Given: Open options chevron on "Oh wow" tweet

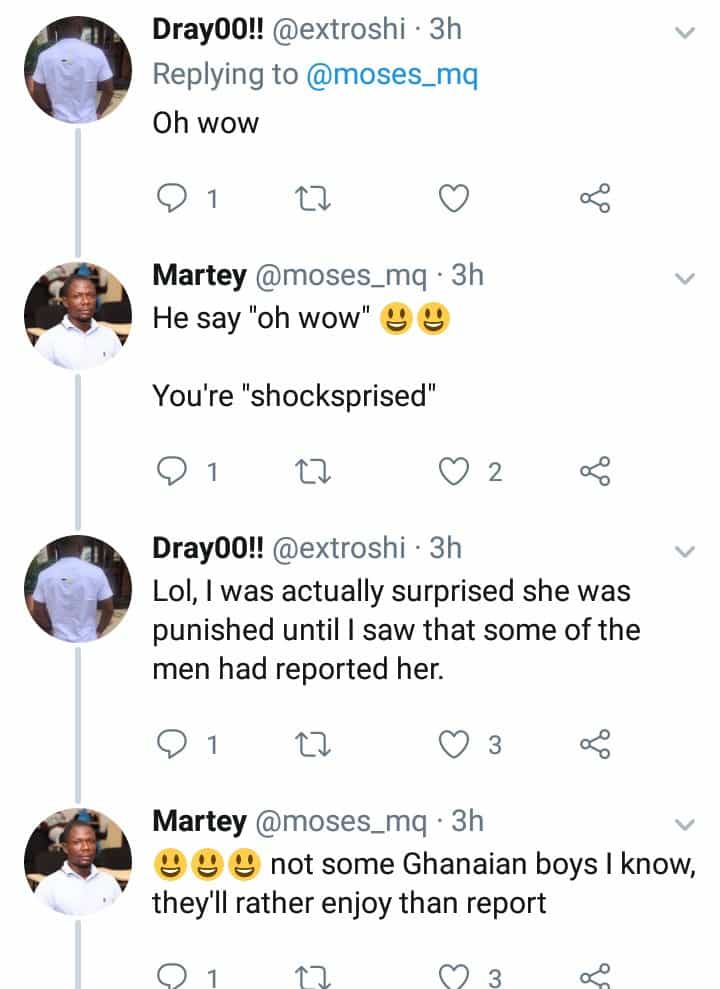Looking at the screenshot, I should click(685, 33).
